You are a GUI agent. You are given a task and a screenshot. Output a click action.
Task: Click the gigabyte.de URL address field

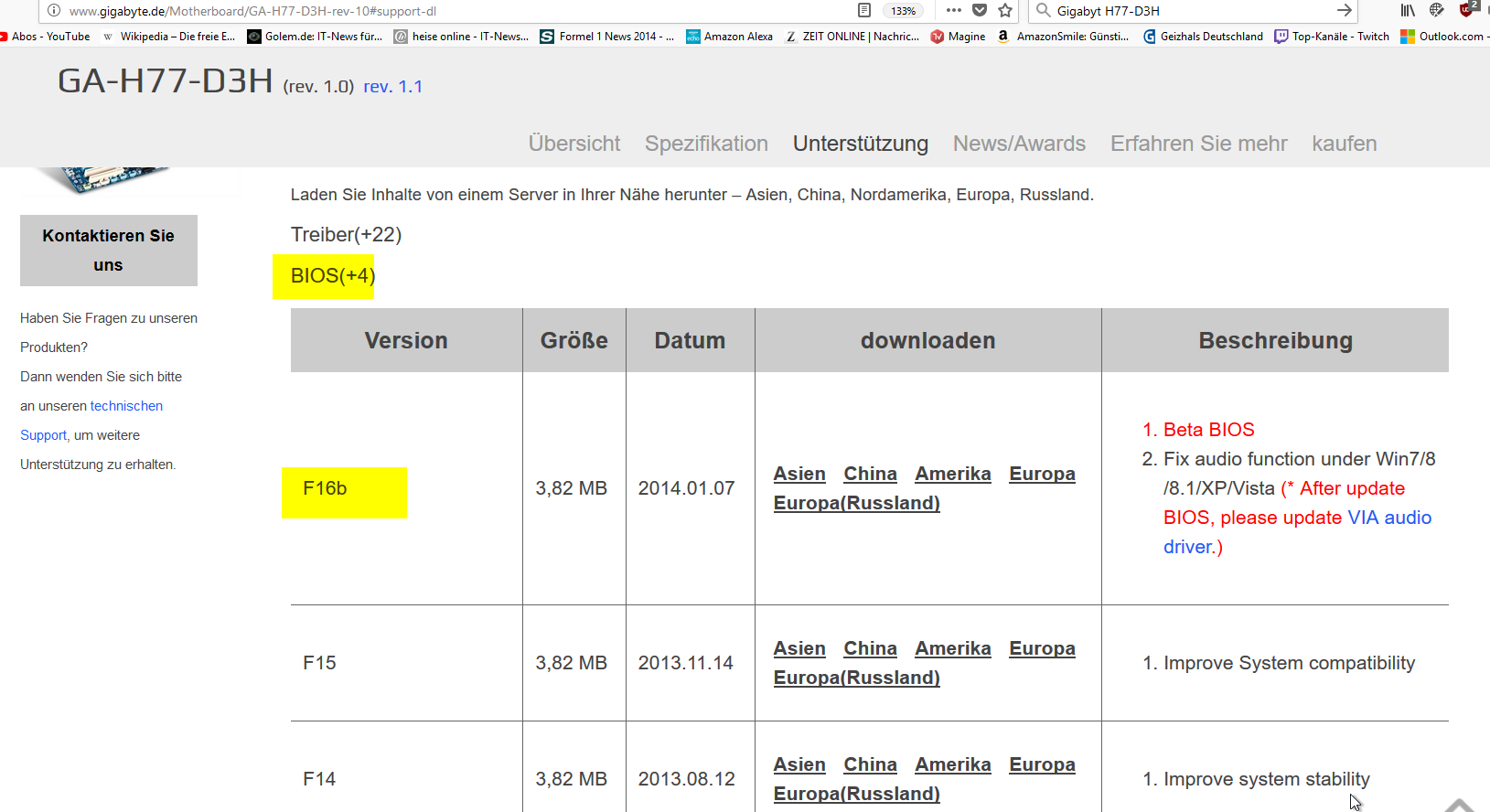pyautogui.click(x=457, y=11)
